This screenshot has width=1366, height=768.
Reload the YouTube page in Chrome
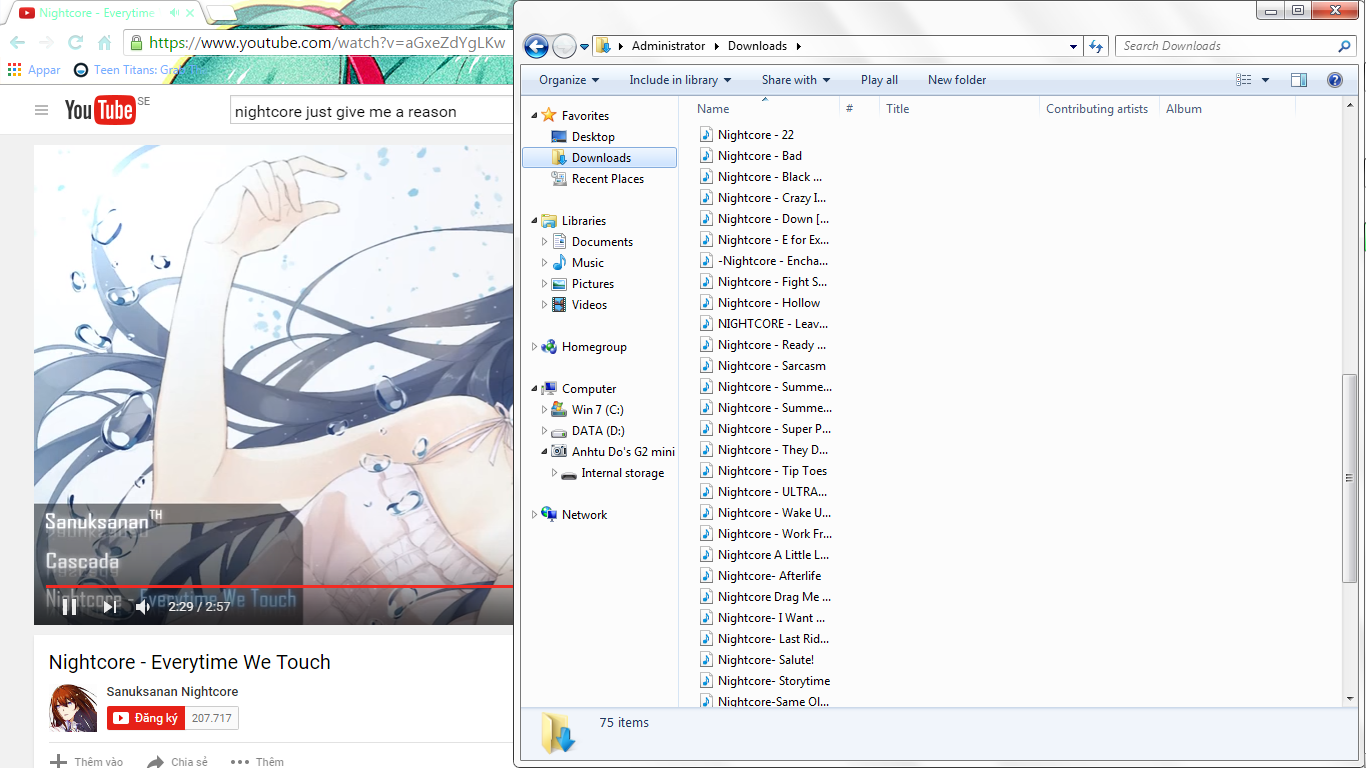point(75,43)
